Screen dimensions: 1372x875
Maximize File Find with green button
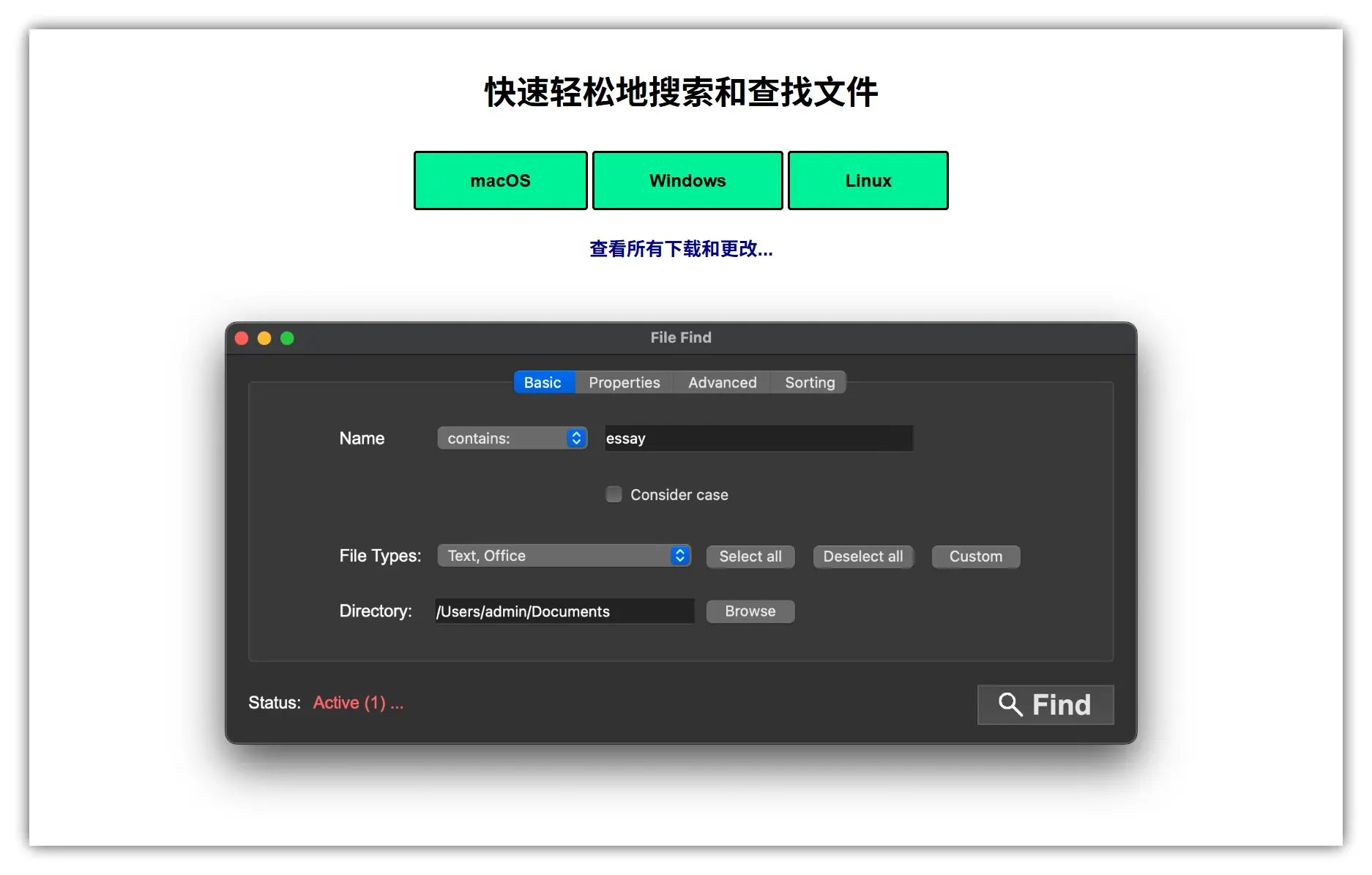click(287, 338)
